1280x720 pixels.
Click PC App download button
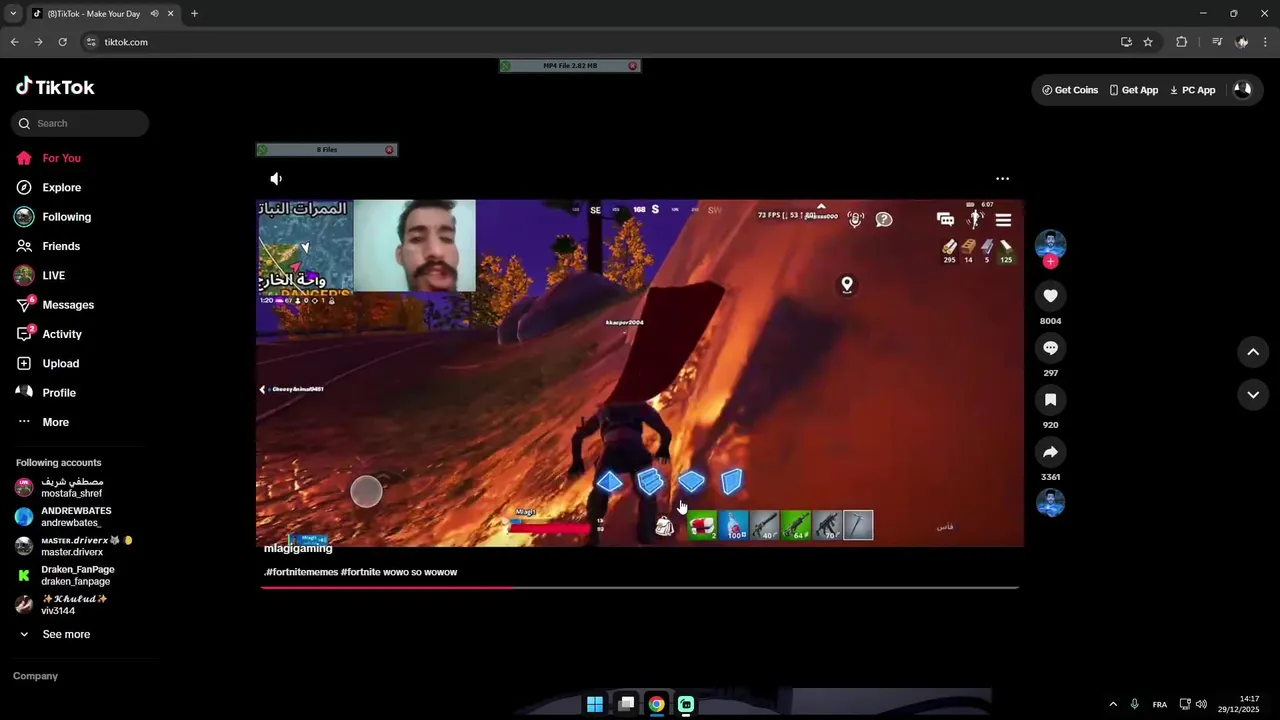point(1192,90)
